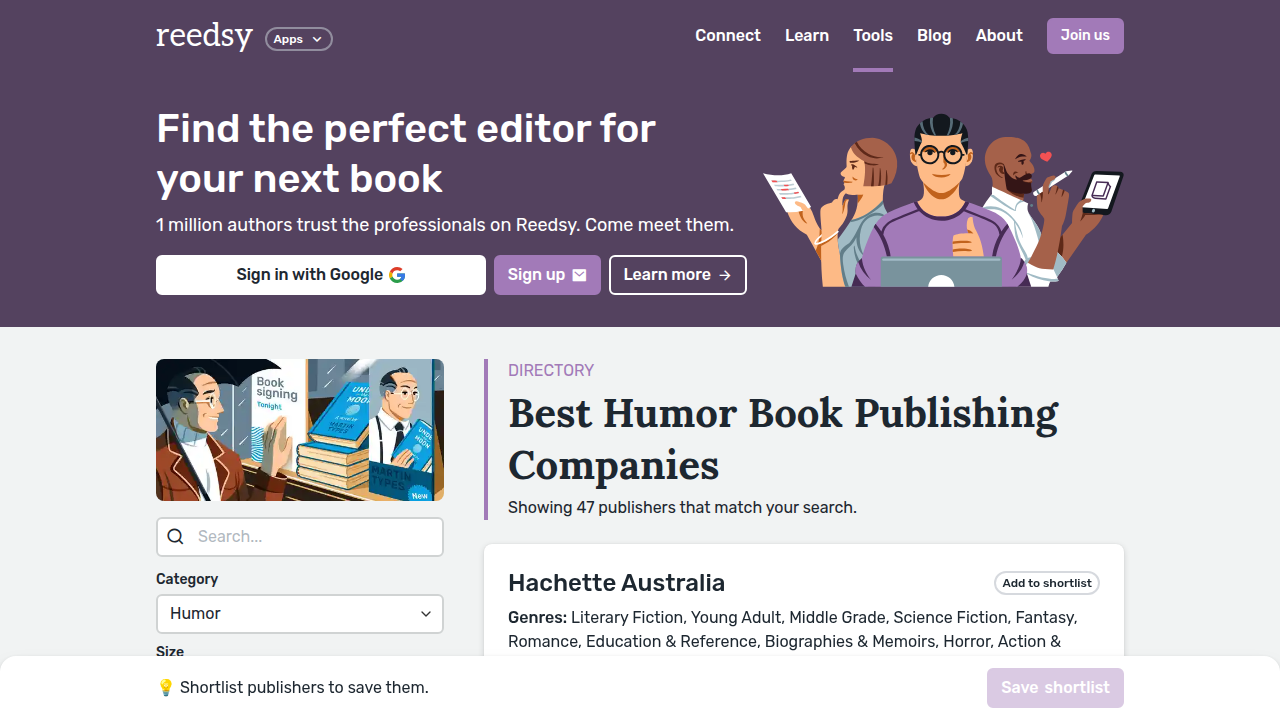
Task: Click the book signing illustration
Action: tap(300, 430)
